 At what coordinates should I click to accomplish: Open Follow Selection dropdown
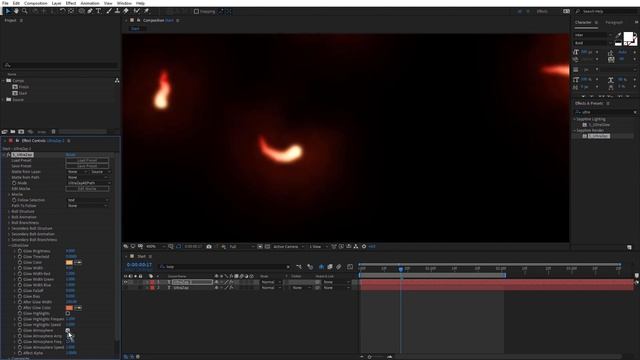point(88,200)
